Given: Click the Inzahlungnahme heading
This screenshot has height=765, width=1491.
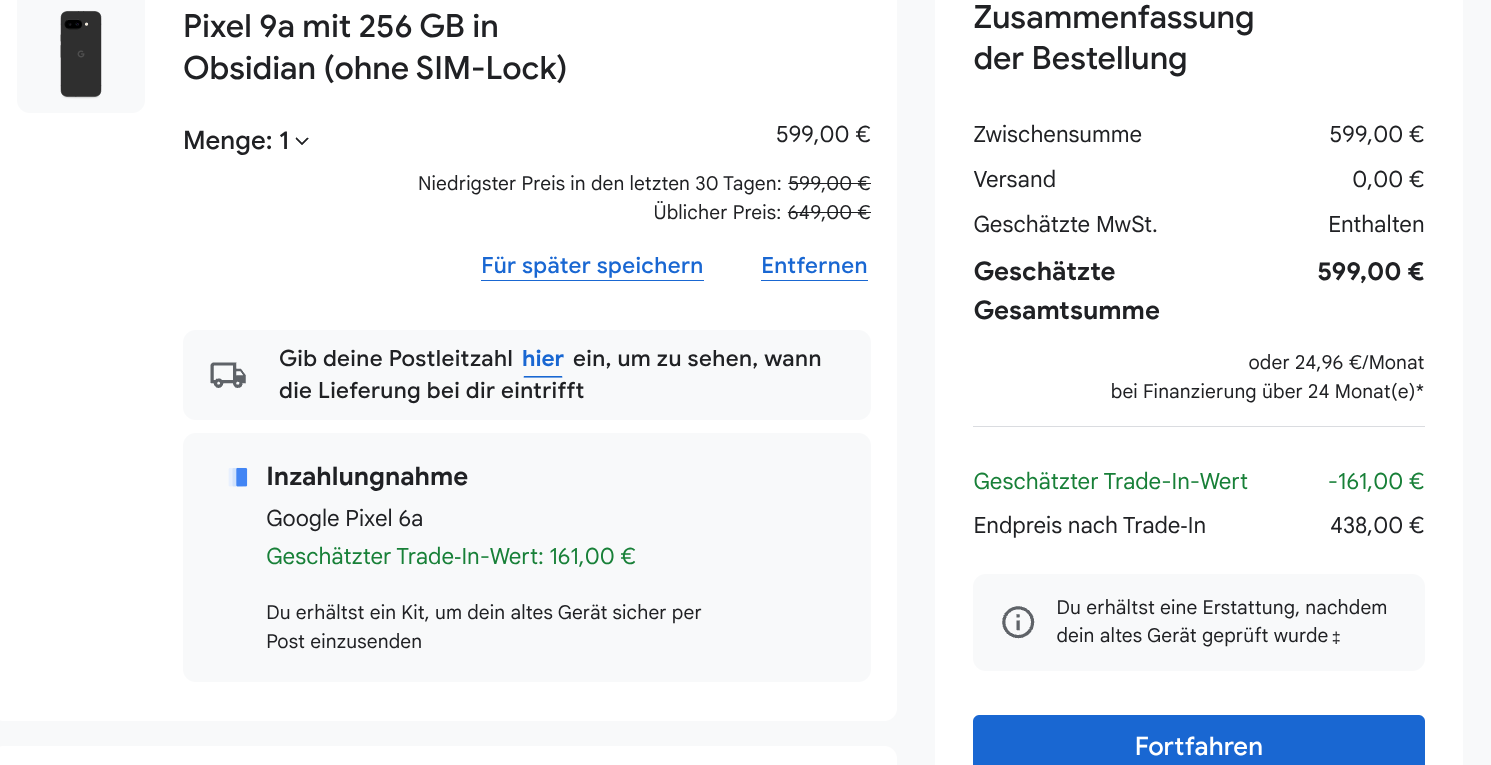Looking at the screenshot, I should 367,477.
